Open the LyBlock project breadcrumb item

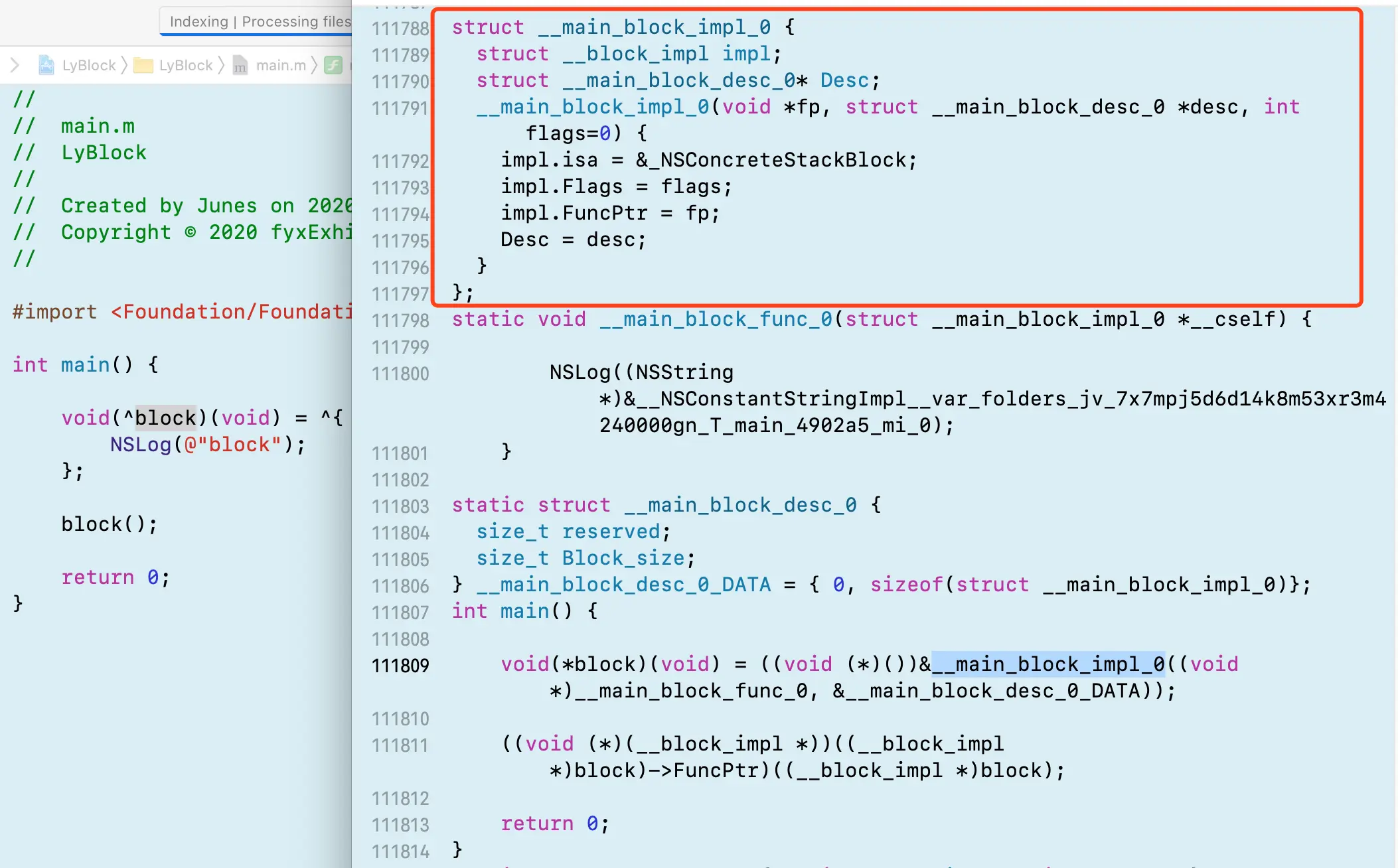[x=89, y=65]
